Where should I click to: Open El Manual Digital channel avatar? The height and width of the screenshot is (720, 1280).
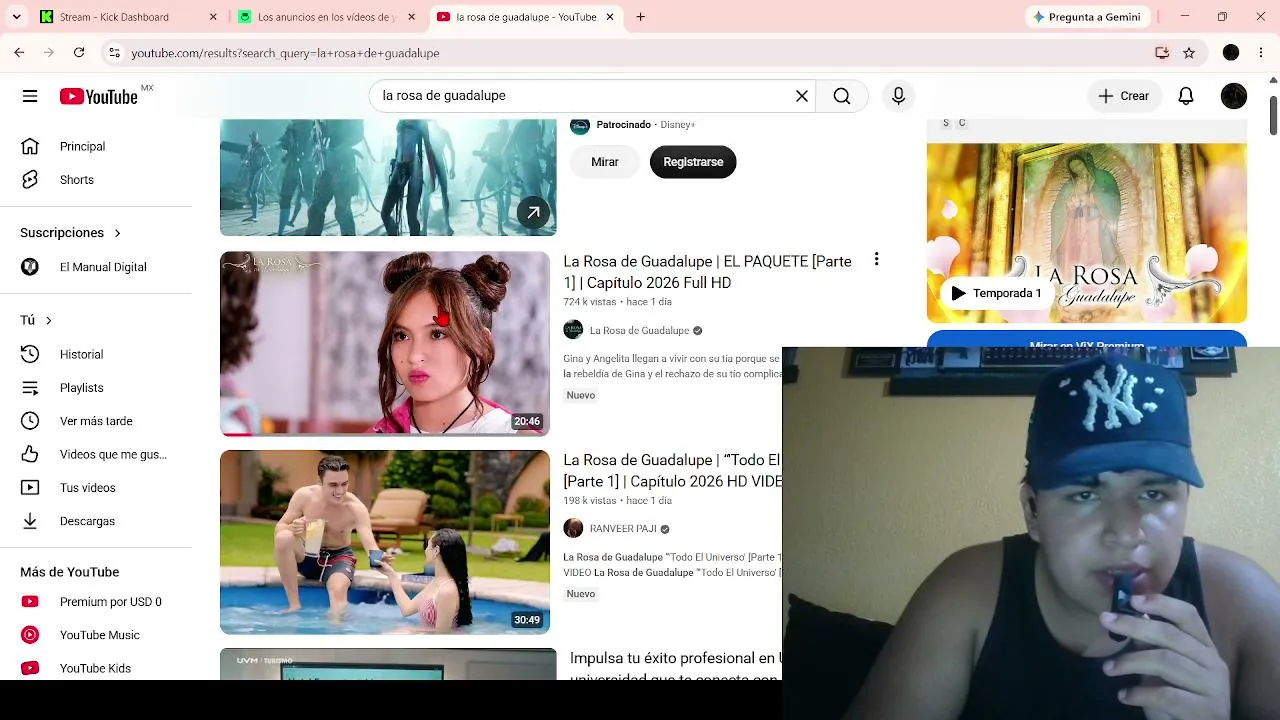[x=30, y=267]
